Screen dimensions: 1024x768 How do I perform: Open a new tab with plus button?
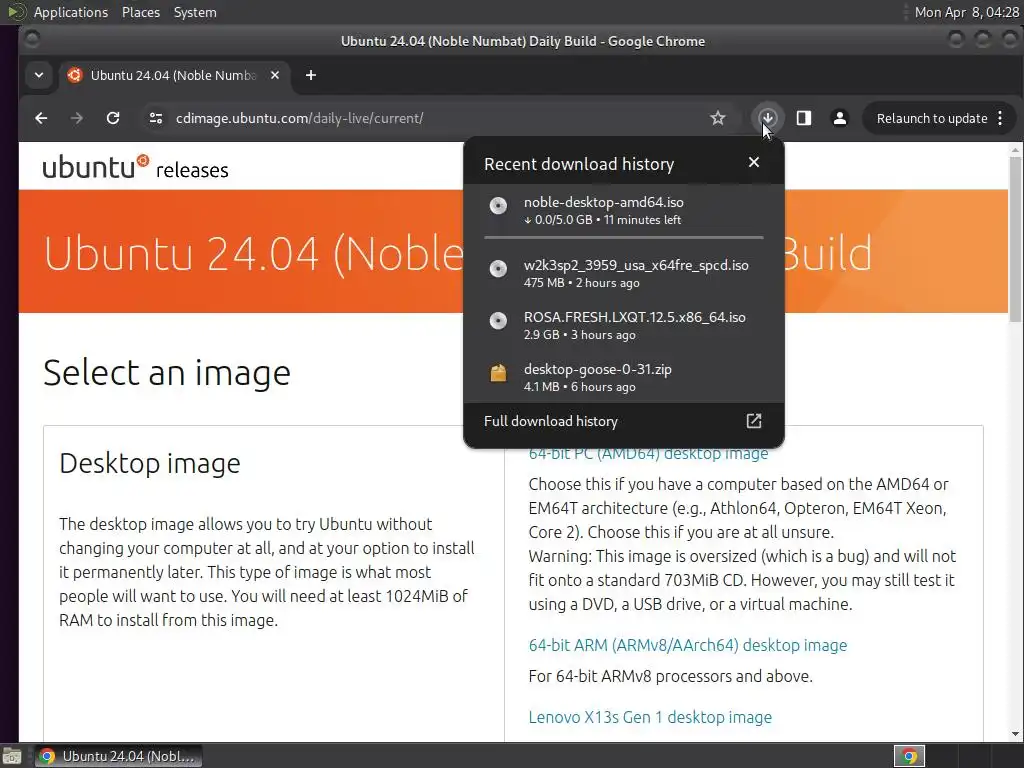311,75
